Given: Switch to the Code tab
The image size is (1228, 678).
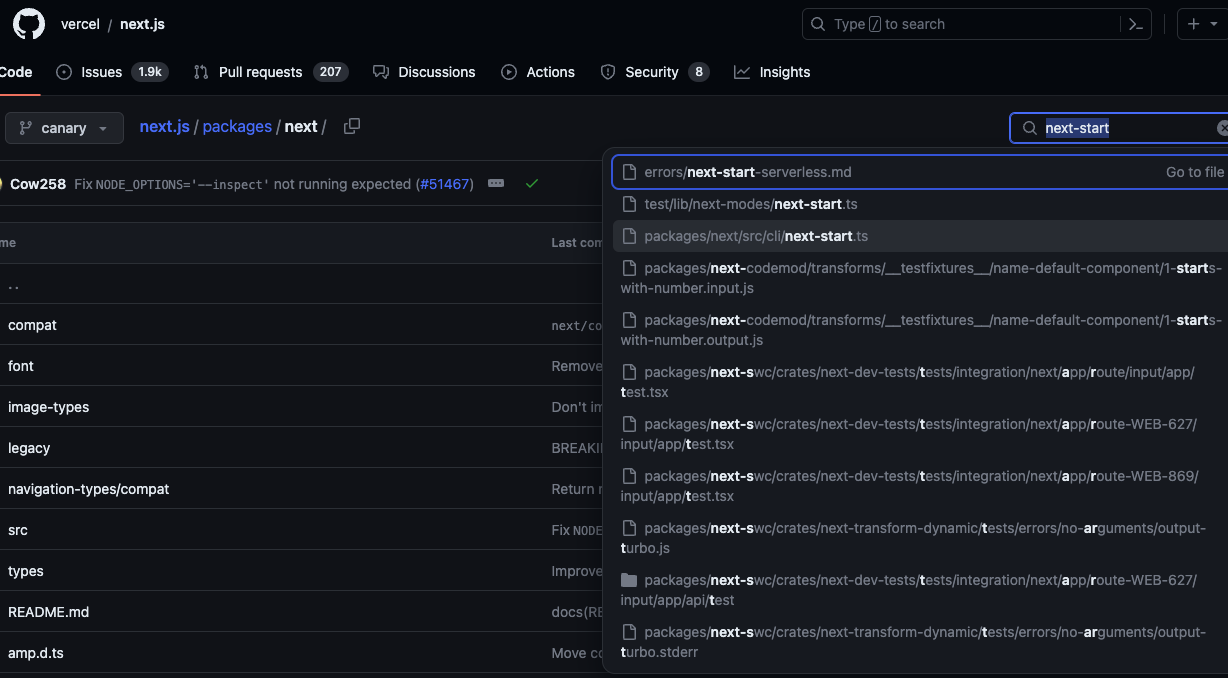Looking at the screenshot, I should (16, 72).
